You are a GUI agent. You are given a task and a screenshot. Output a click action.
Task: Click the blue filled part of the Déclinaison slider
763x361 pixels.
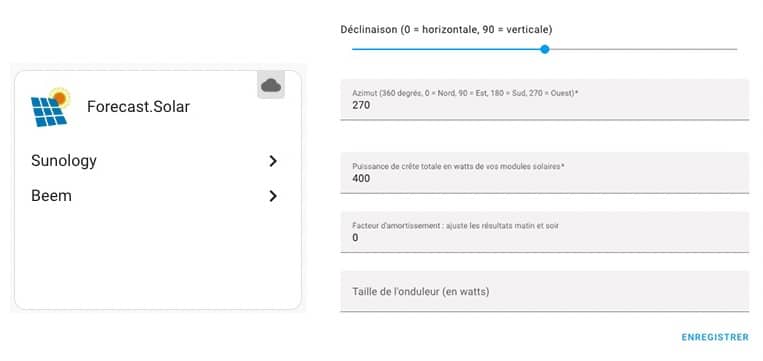coord(446,49)
